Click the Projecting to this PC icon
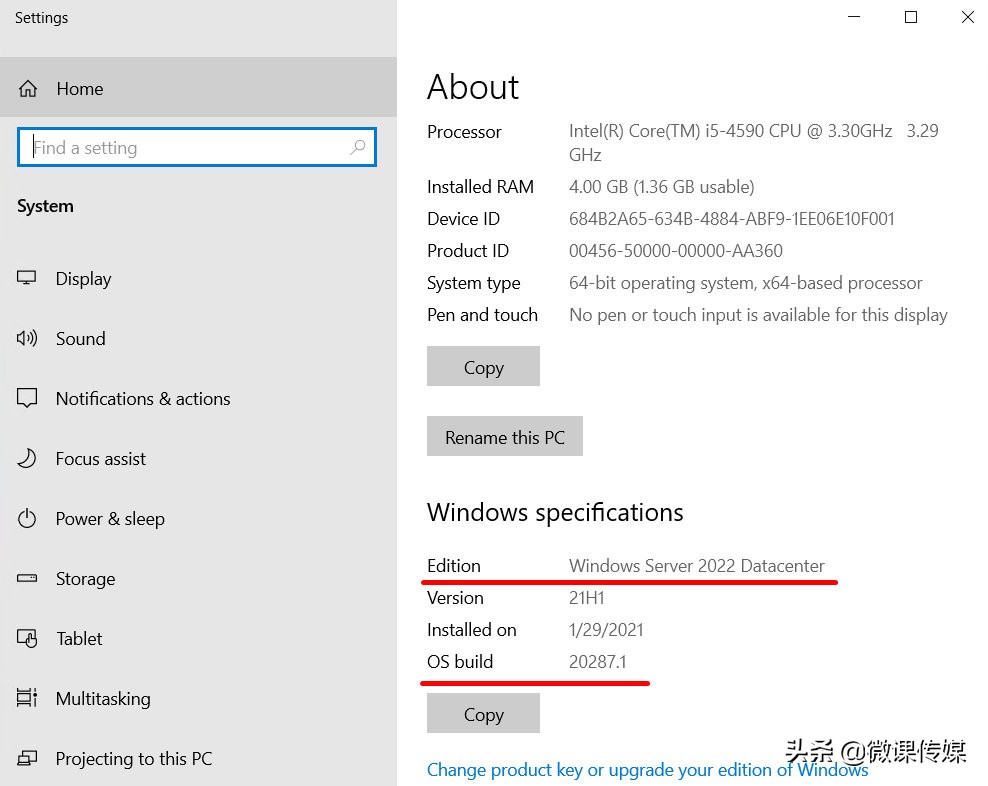 pos(26,758)
